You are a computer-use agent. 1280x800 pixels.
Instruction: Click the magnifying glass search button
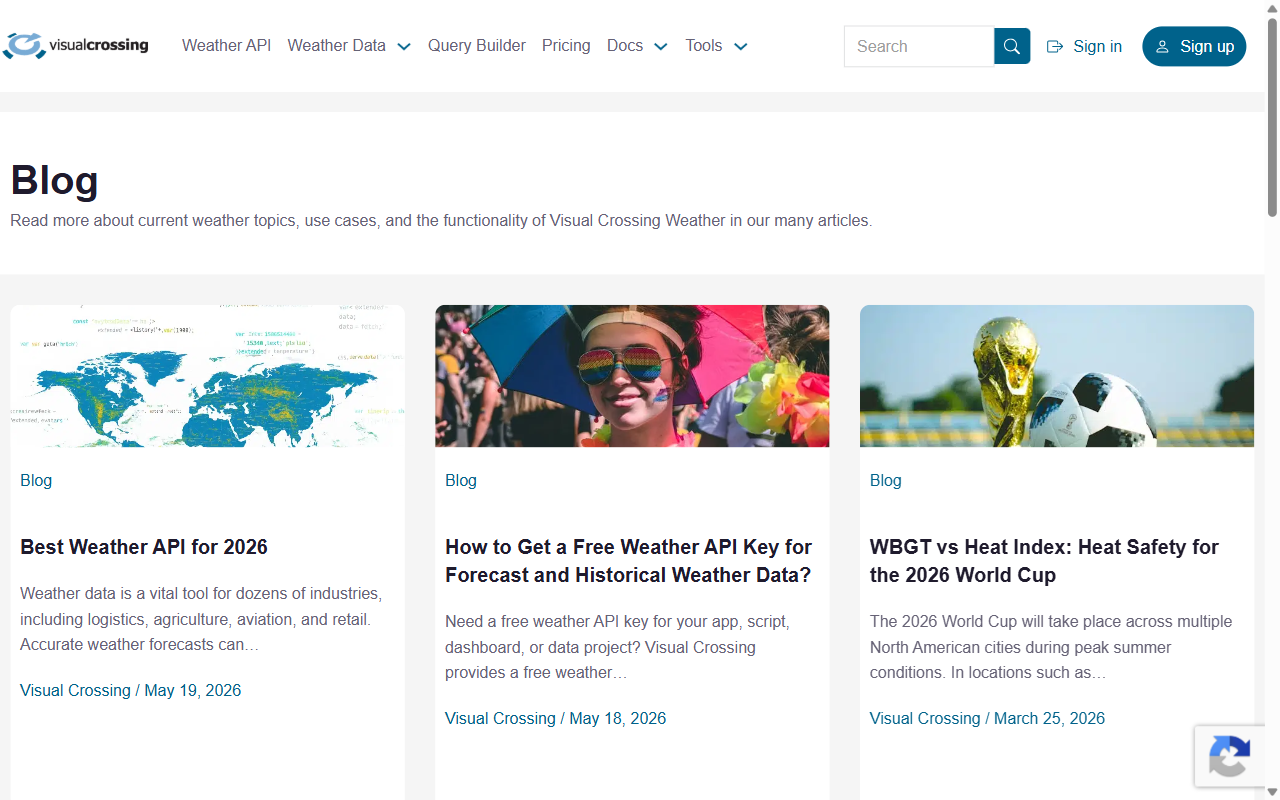(1012, 46)
